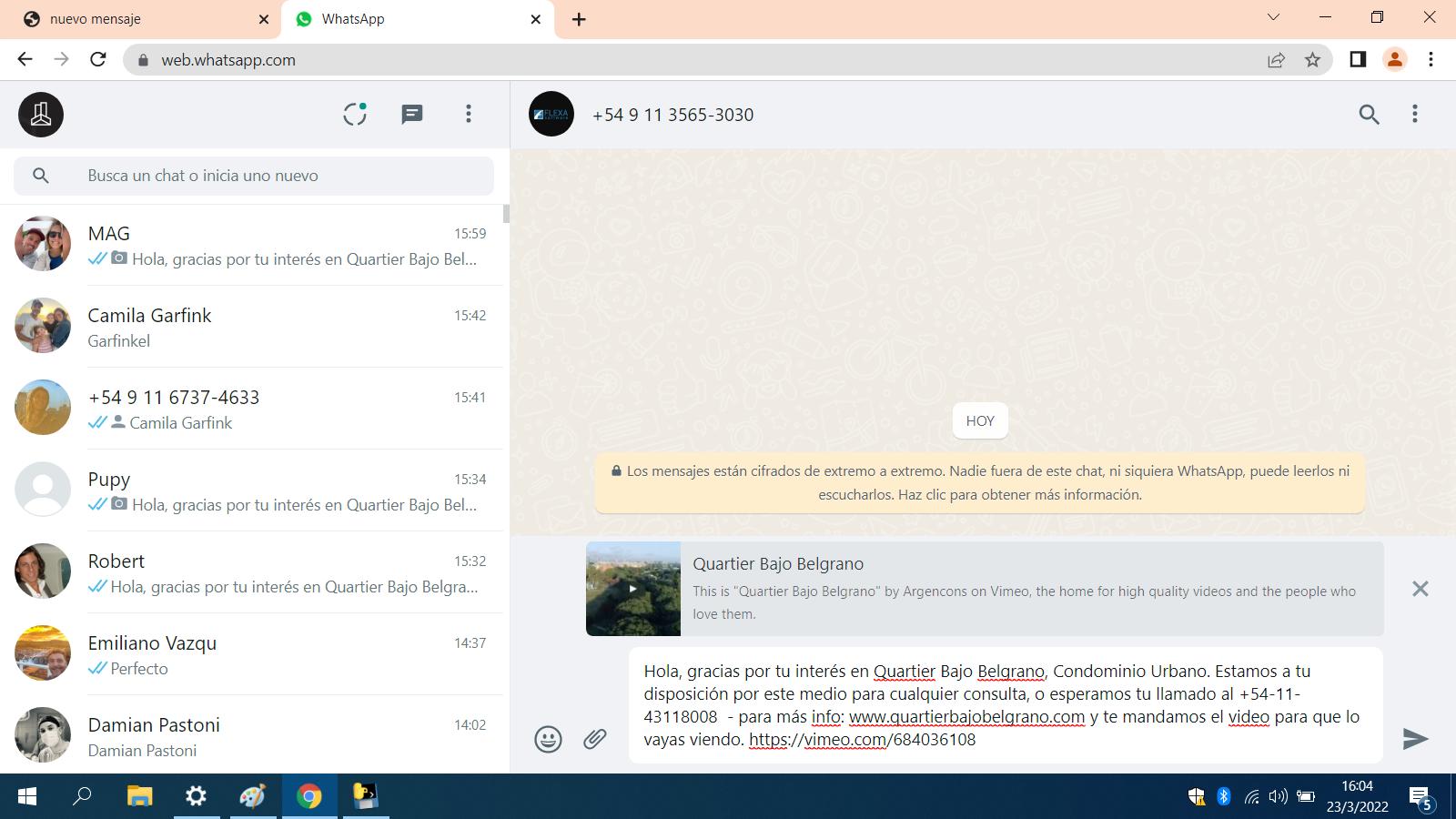Open the MAG chat
This screenshot has height=819, width=1456.
(251, 245)
